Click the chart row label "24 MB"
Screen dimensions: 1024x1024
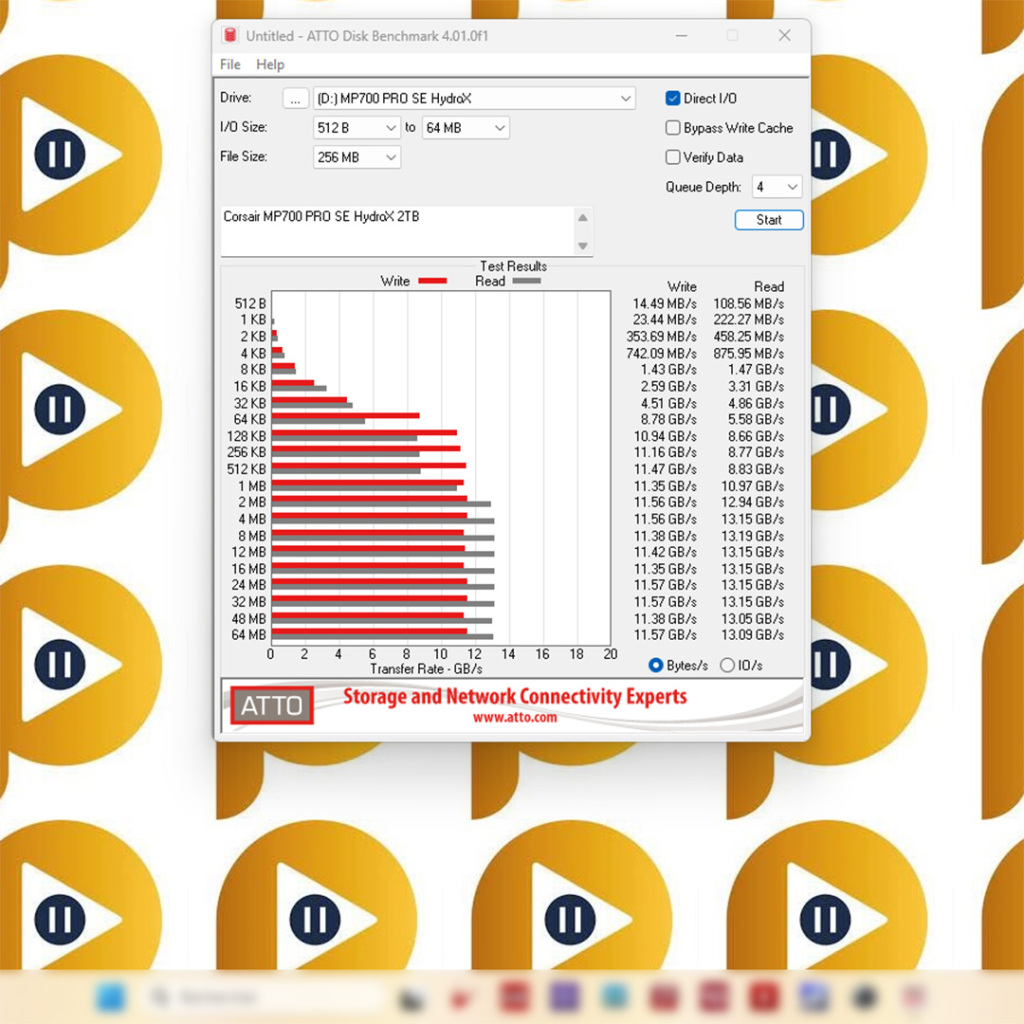pyautogui.click(x=248, y=585)
